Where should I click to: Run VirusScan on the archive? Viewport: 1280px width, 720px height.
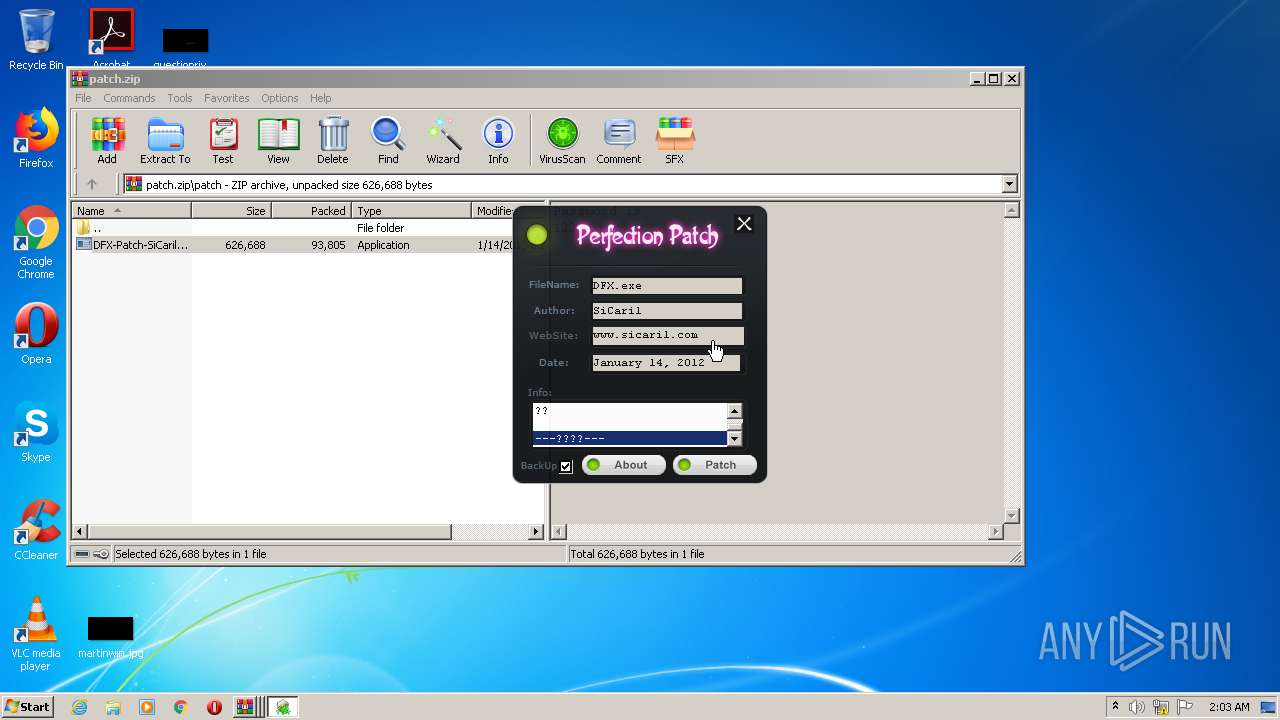coord(562,140)
